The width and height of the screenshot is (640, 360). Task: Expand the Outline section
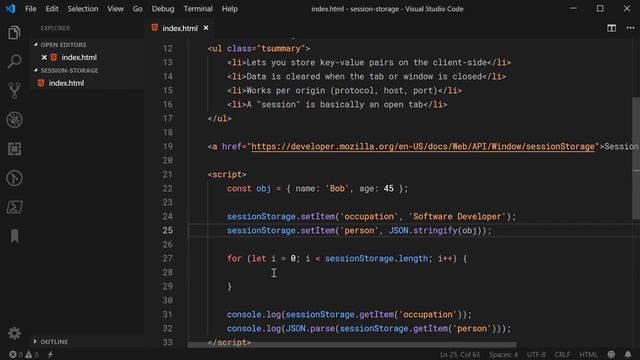point(51,341)
